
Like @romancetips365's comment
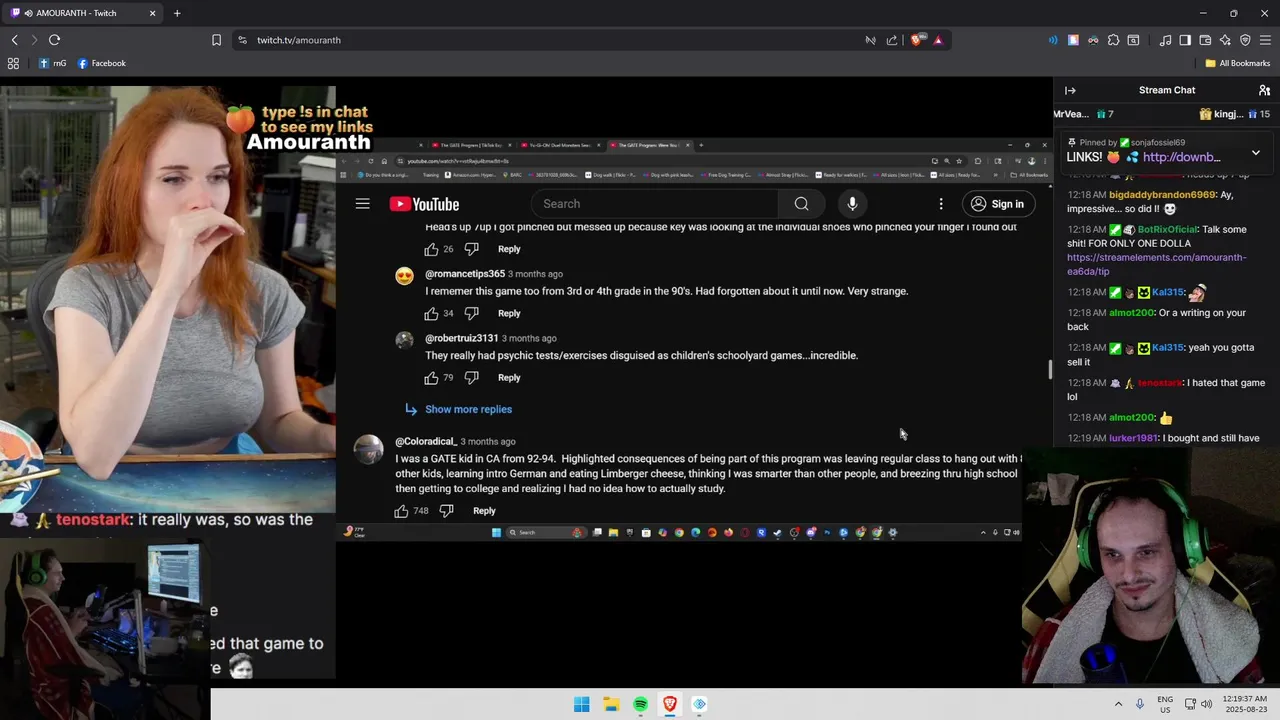(431, 313)
